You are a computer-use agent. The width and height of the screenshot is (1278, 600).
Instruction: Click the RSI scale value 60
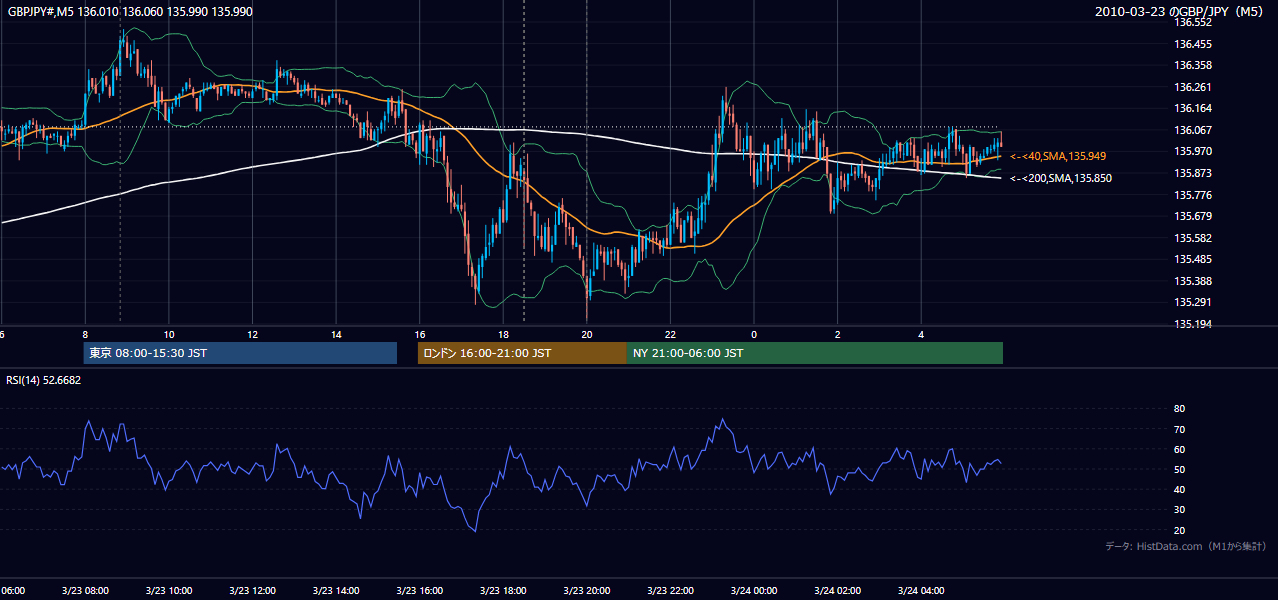tap(1179, 449)
